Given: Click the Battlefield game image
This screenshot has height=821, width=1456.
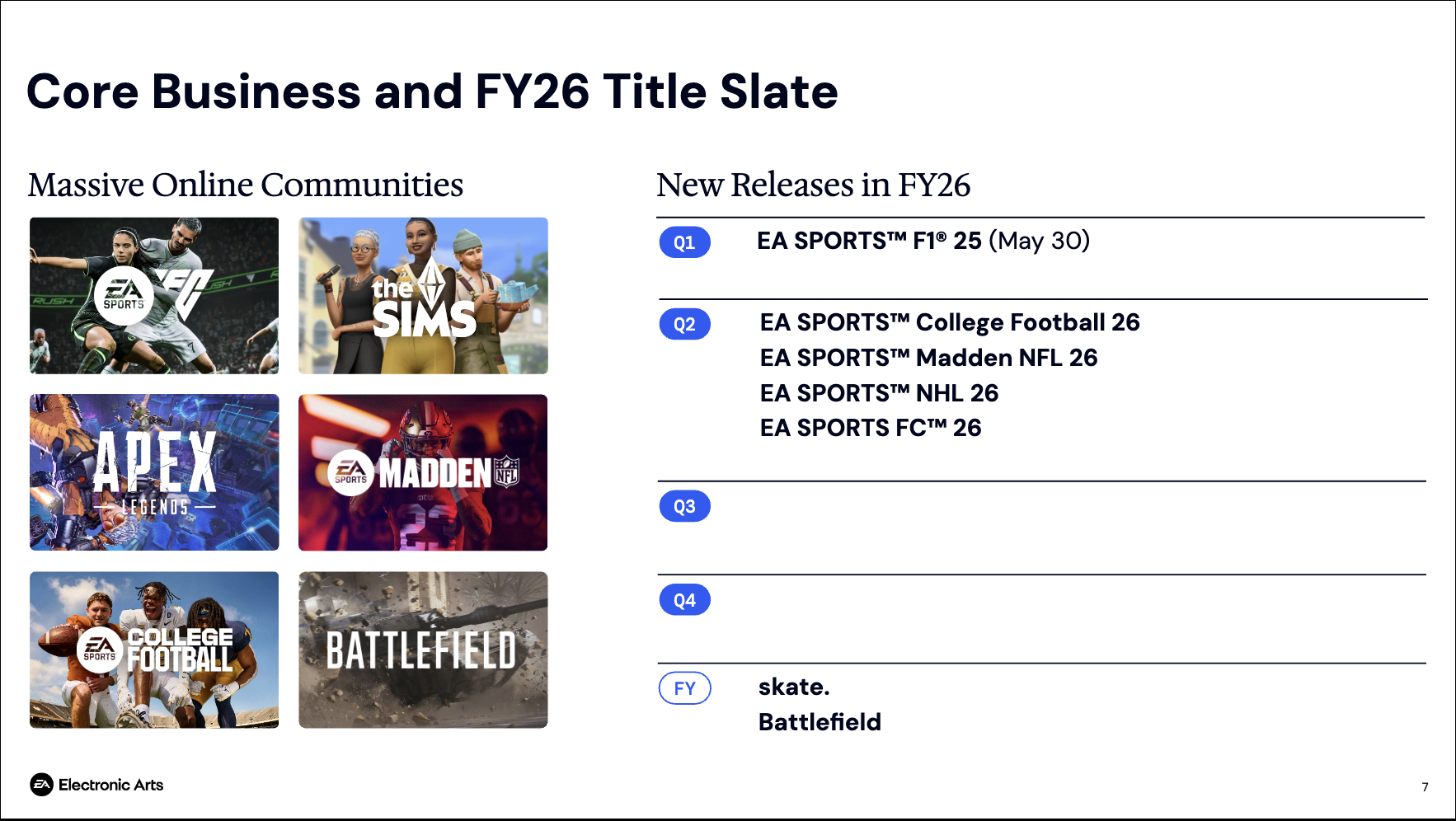Looking at the screenshot, I should [423, 650].
